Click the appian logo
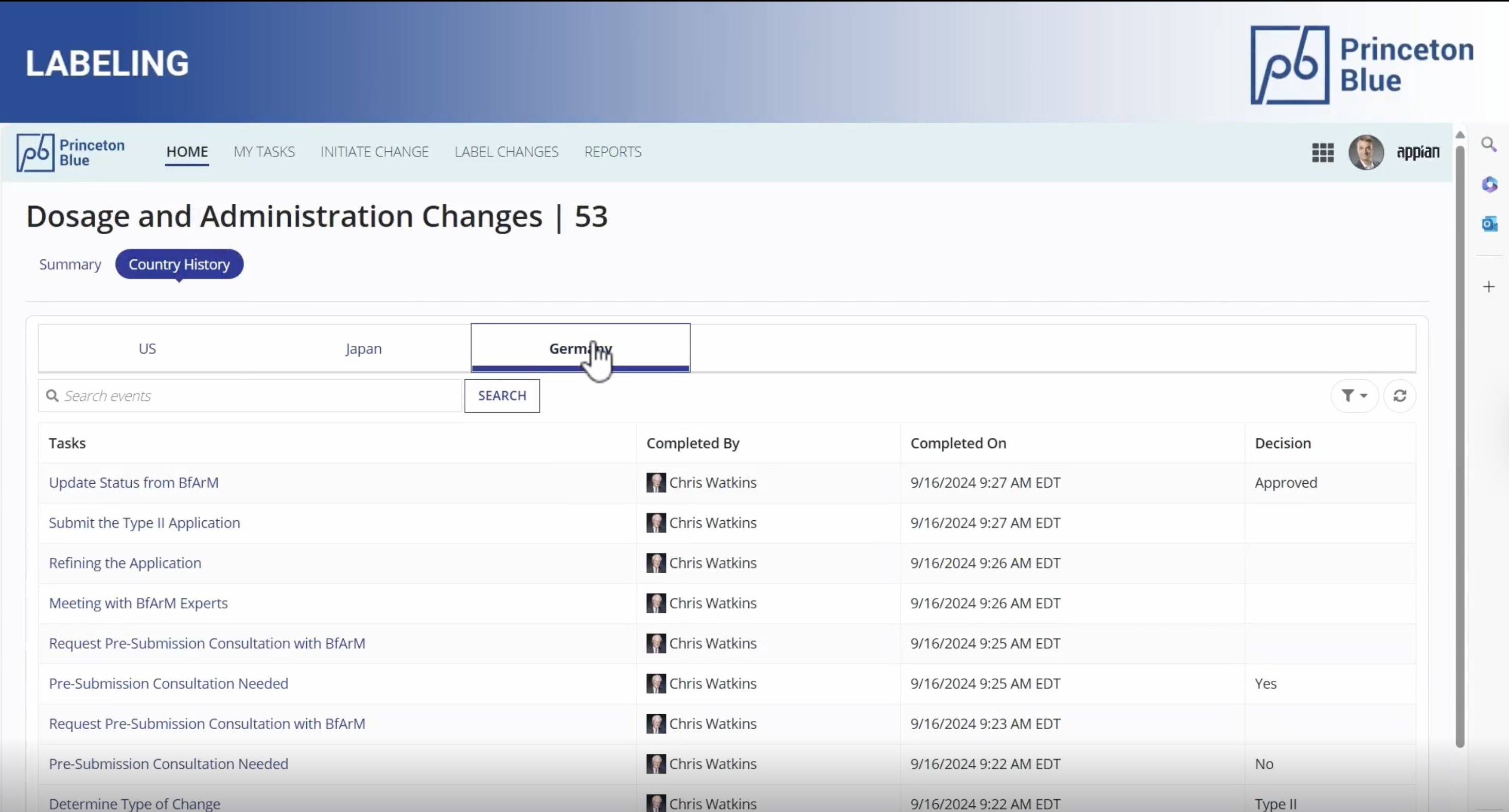 click(1417, 152)
